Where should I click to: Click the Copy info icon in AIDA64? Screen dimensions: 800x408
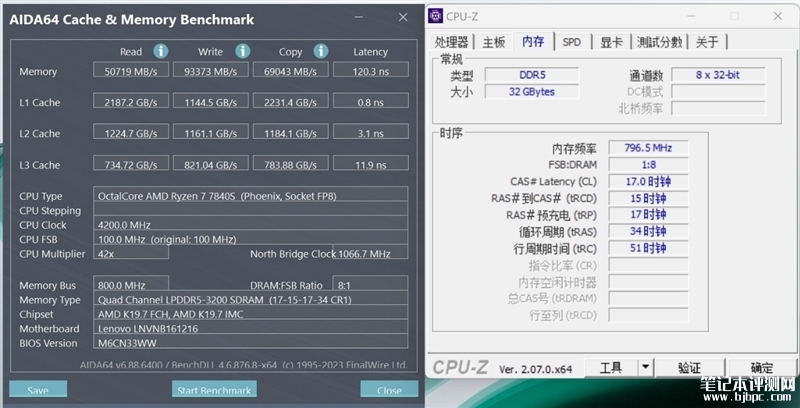[320, 51]
